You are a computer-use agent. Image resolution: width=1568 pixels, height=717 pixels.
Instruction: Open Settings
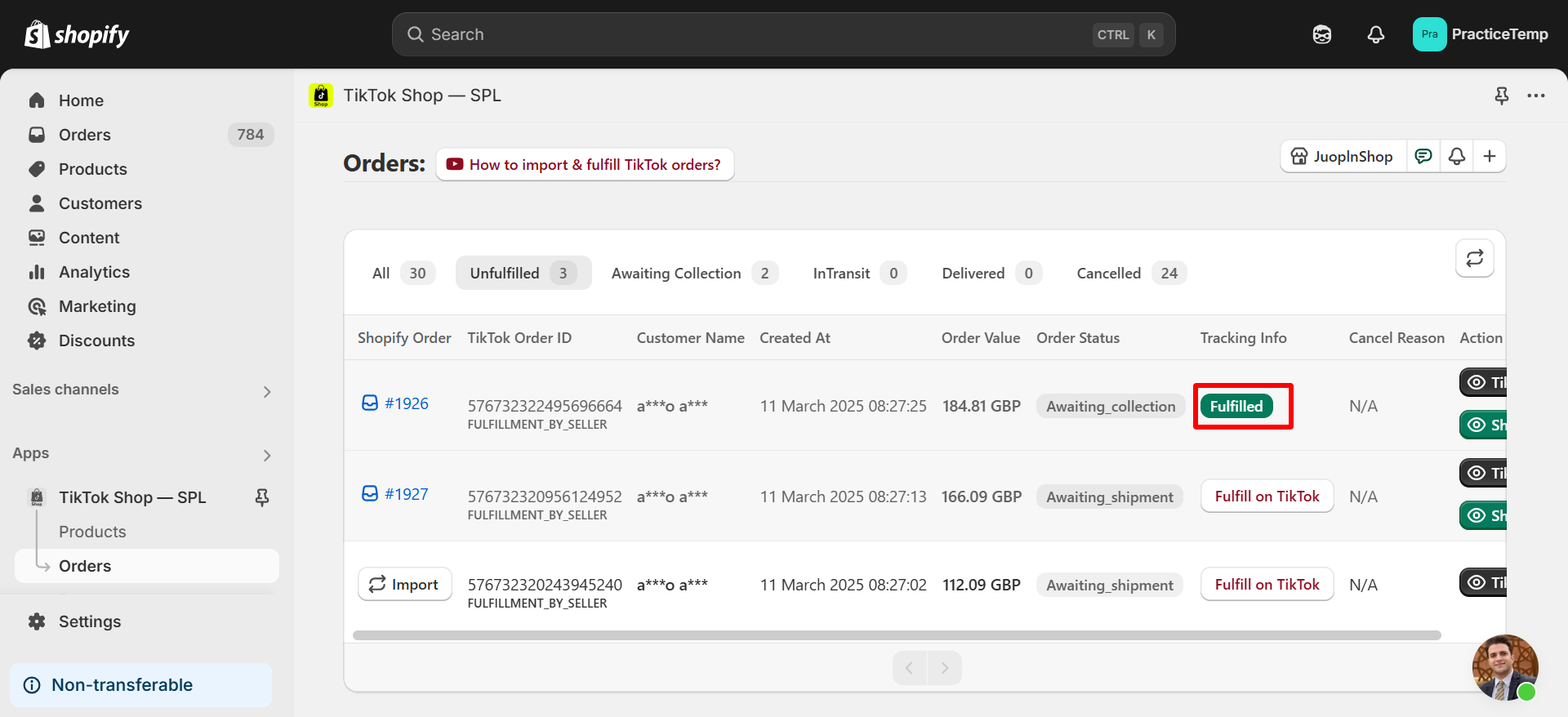(x=89, y=621)
